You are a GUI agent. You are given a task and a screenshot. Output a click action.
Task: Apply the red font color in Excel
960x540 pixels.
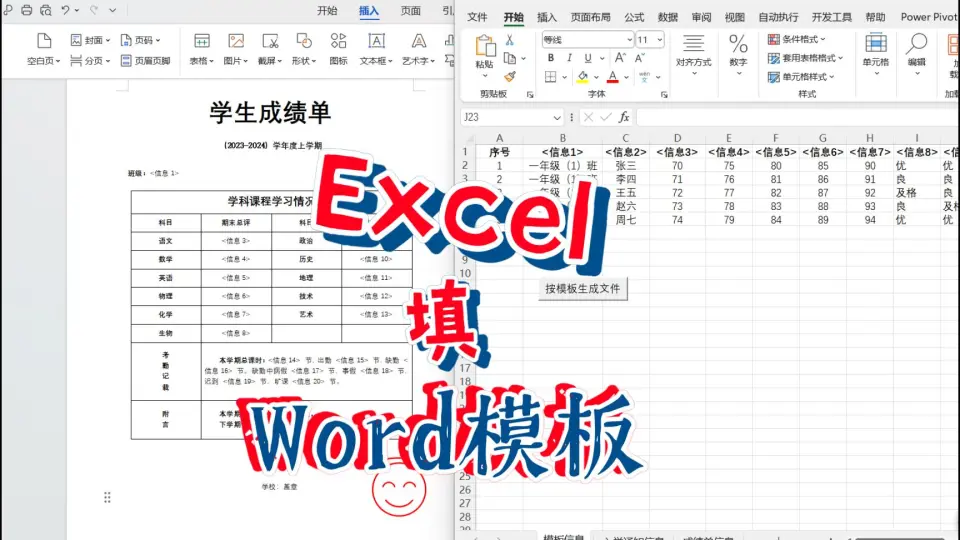coord(612,77)
